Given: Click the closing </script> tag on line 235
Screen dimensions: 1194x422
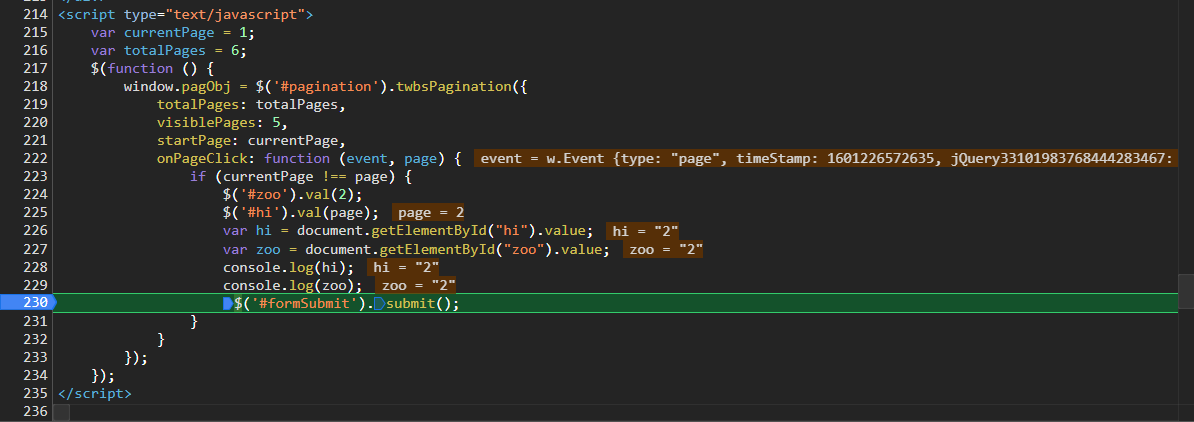Looking at the screenshot, I should click(95, 393).
